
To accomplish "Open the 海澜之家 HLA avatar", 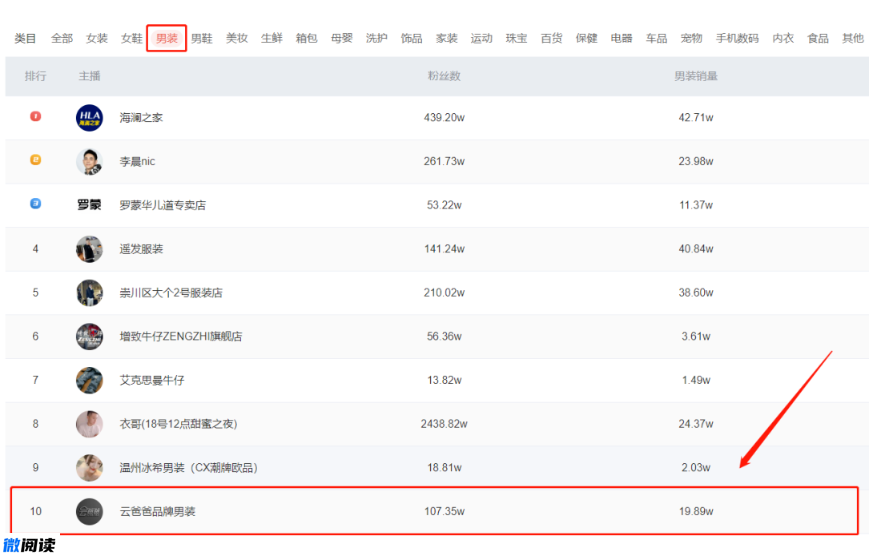I will [x=89, y=118].
